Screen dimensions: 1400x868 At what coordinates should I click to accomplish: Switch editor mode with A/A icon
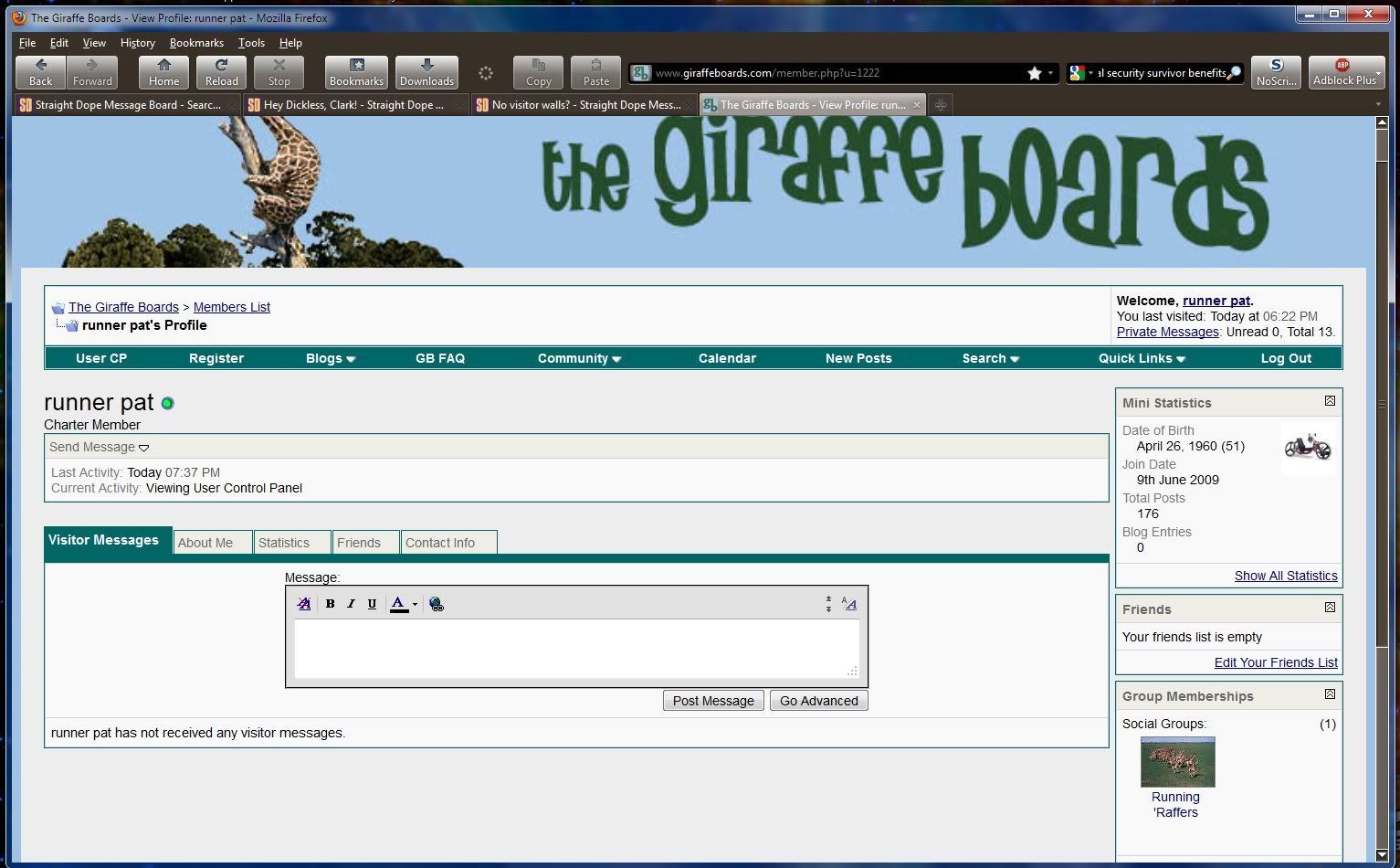click(x=849, y=603)
